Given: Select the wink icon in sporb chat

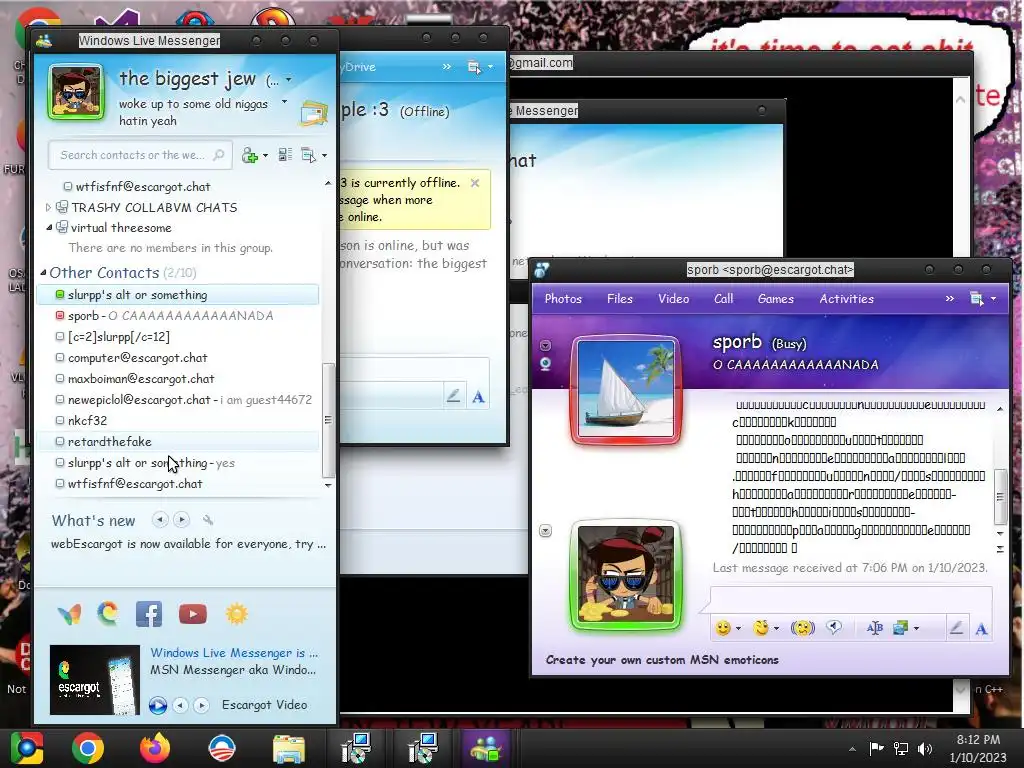Looking at the screenshot, I should click(x=760, y=628).
